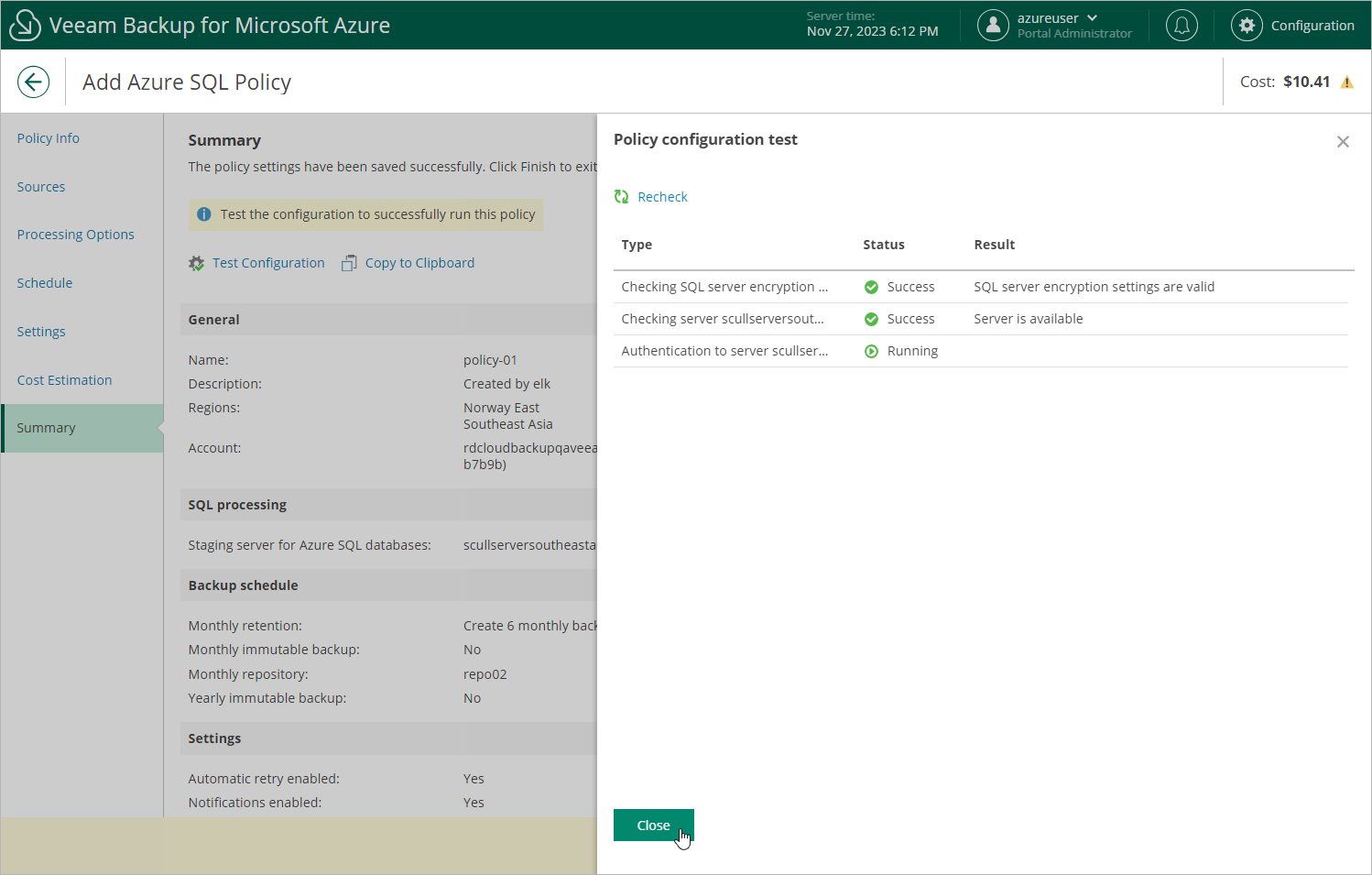This screenshot has width=1372, height=875.
Task: Click the 'SQL processing' section header
Action: [x=237, y=505]
